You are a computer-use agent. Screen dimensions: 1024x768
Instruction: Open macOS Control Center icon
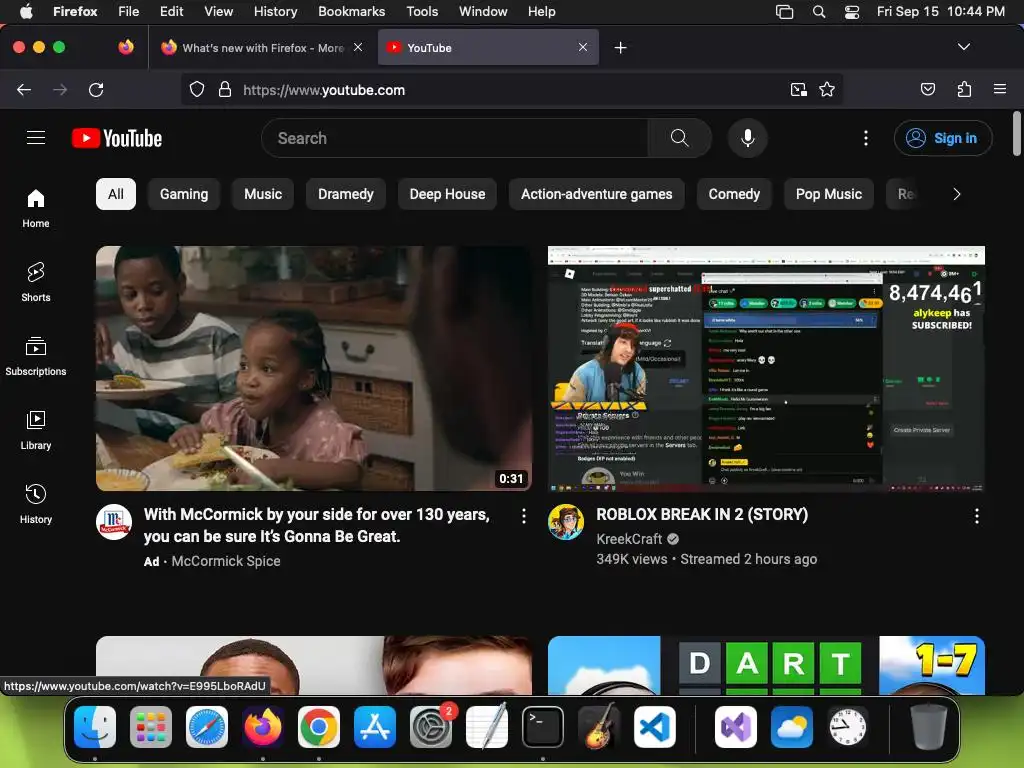[852, 12]
